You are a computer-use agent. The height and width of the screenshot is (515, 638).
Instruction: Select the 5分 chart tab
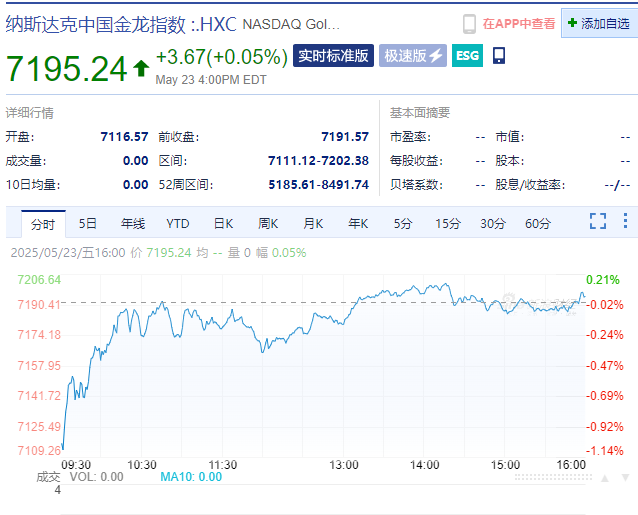pyautogui.click(x=403, y=223)
